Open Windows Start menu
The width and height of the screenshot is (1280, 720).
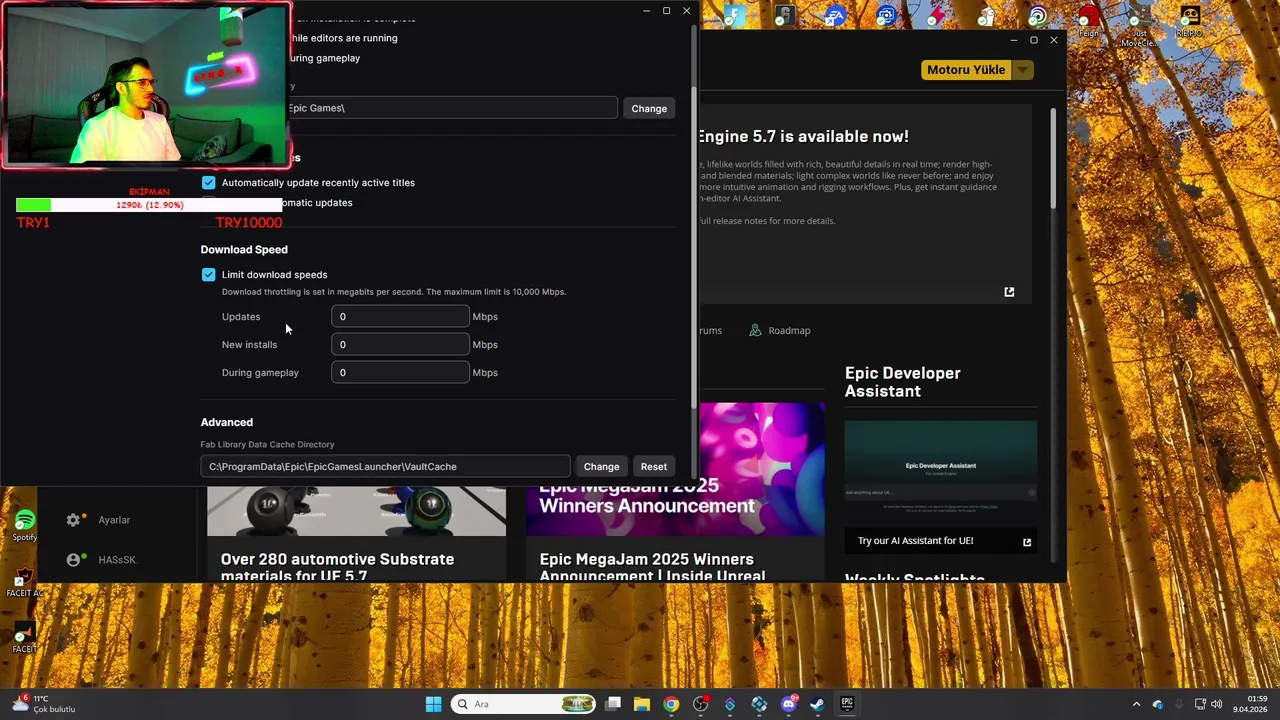433,704
